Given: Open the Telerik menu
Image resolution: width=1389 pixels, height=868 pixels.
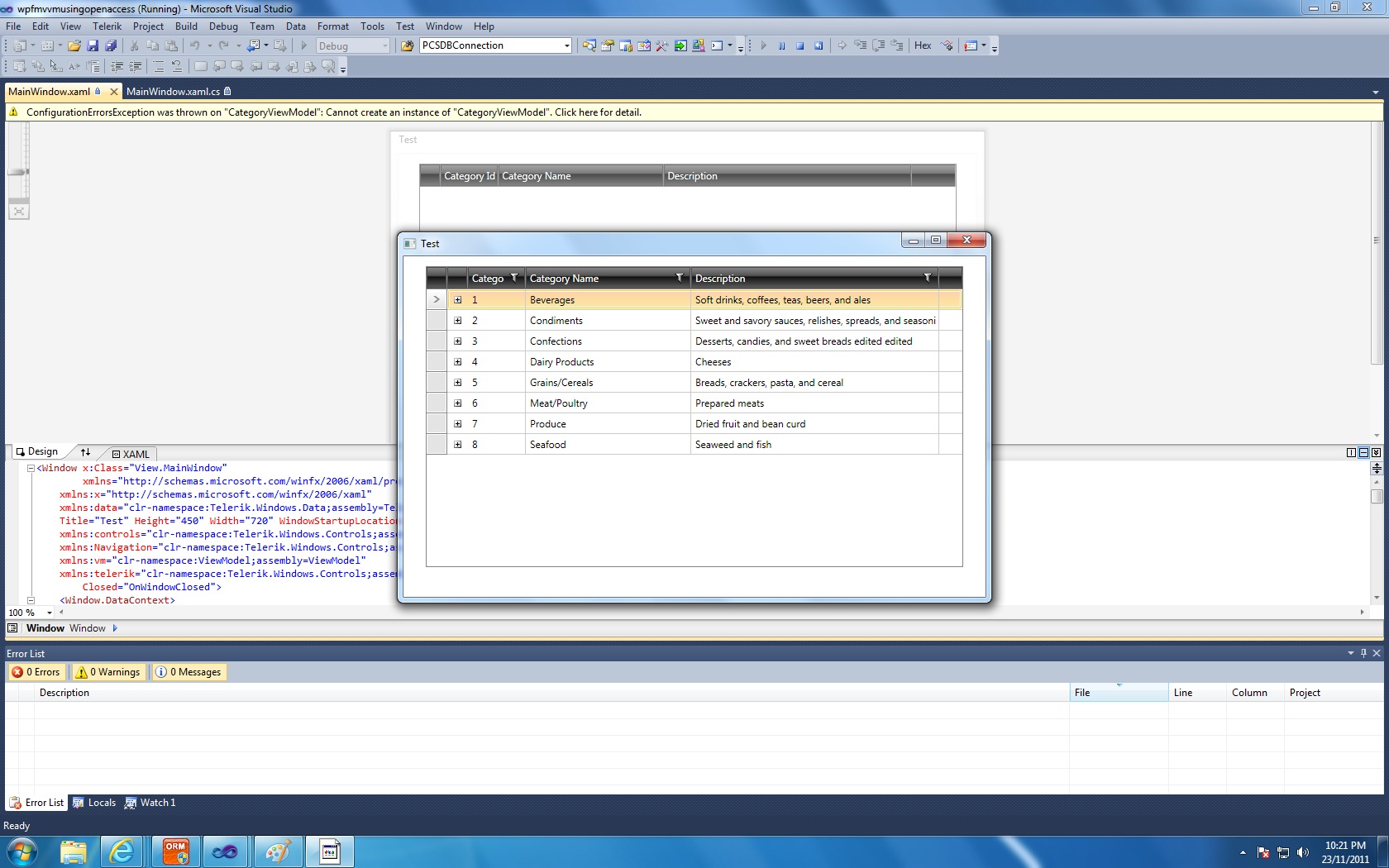Looking at the screenshot, I should [x=107, y=26].
